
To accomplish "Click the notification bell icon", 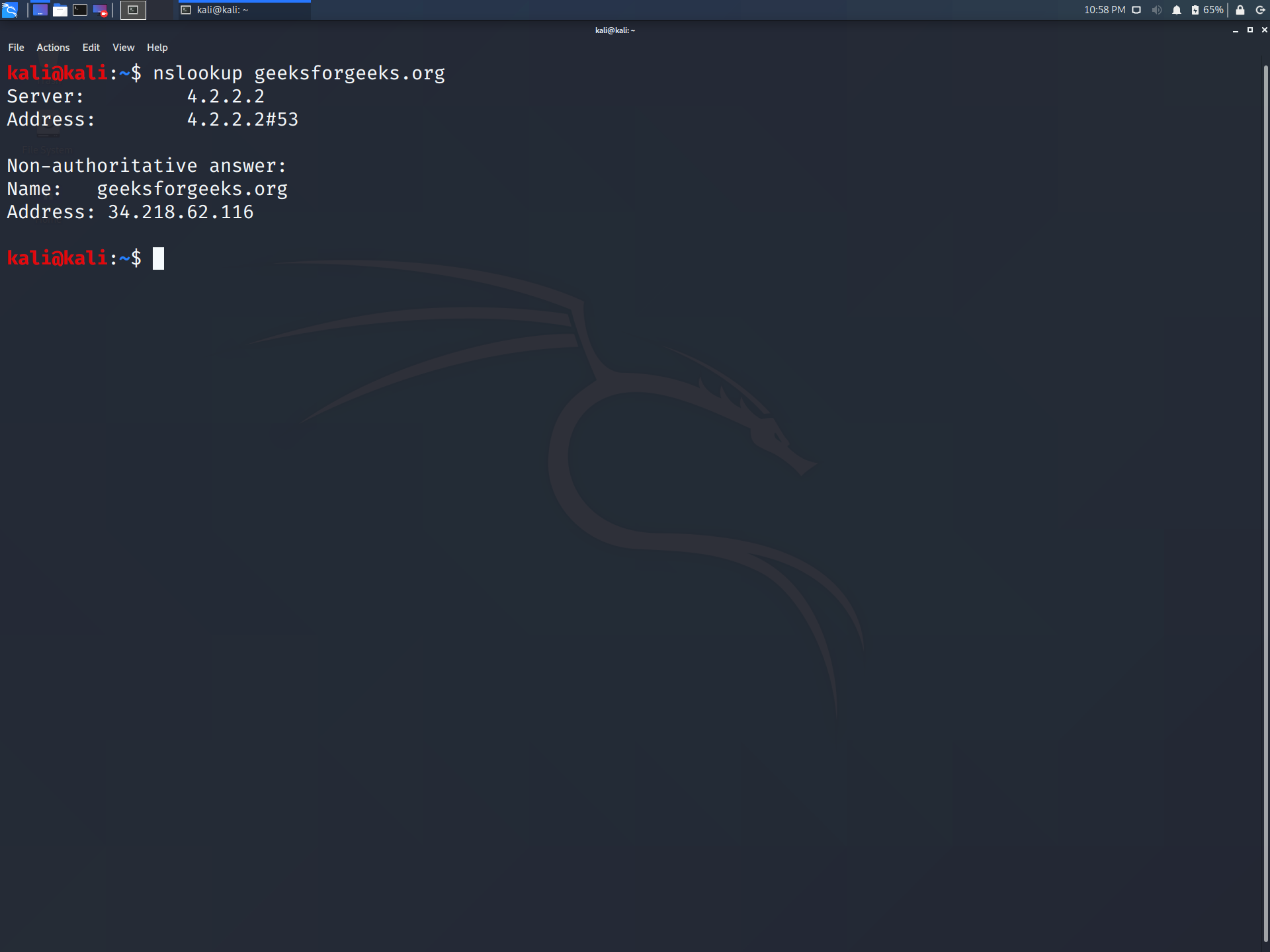I will [x=1176, y=10].
